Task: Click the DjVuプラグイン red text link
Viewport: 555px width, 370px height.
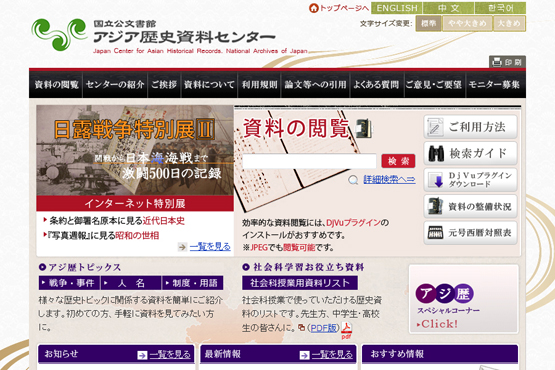Action: pos(353,223)
